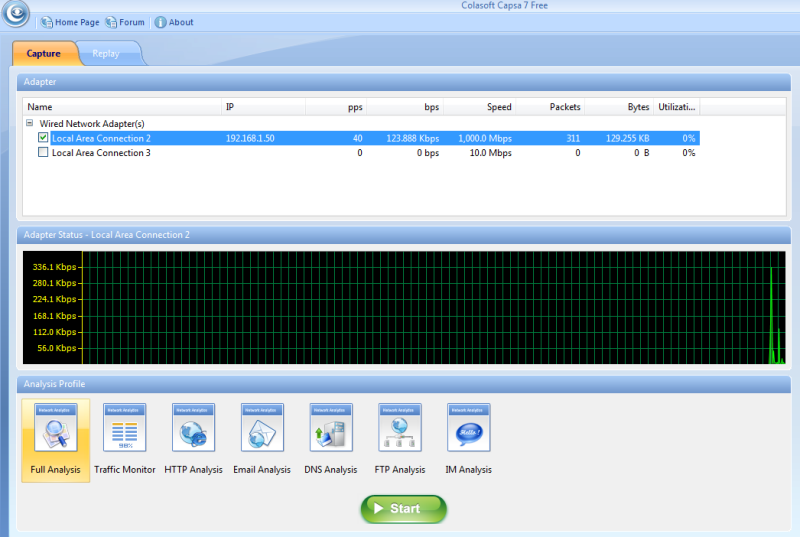Click the 311 packets value

(573, 138)
